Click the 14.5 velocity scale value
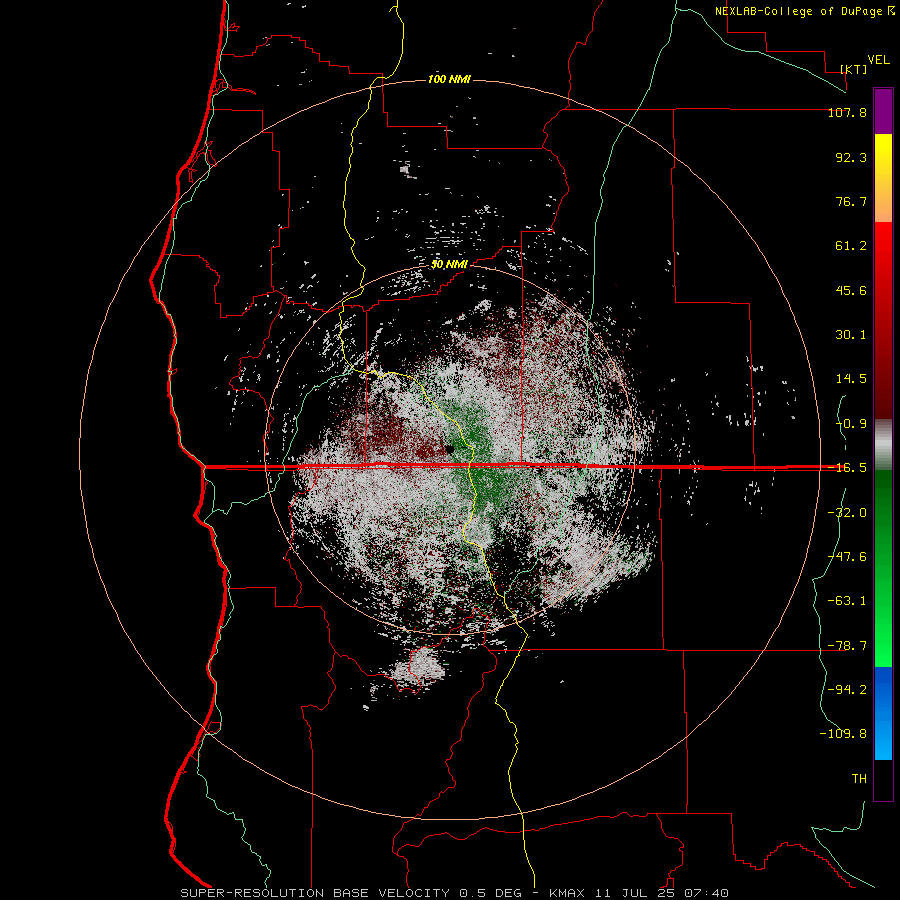Viewport: 900px width, 900px height. pos(851,379)
